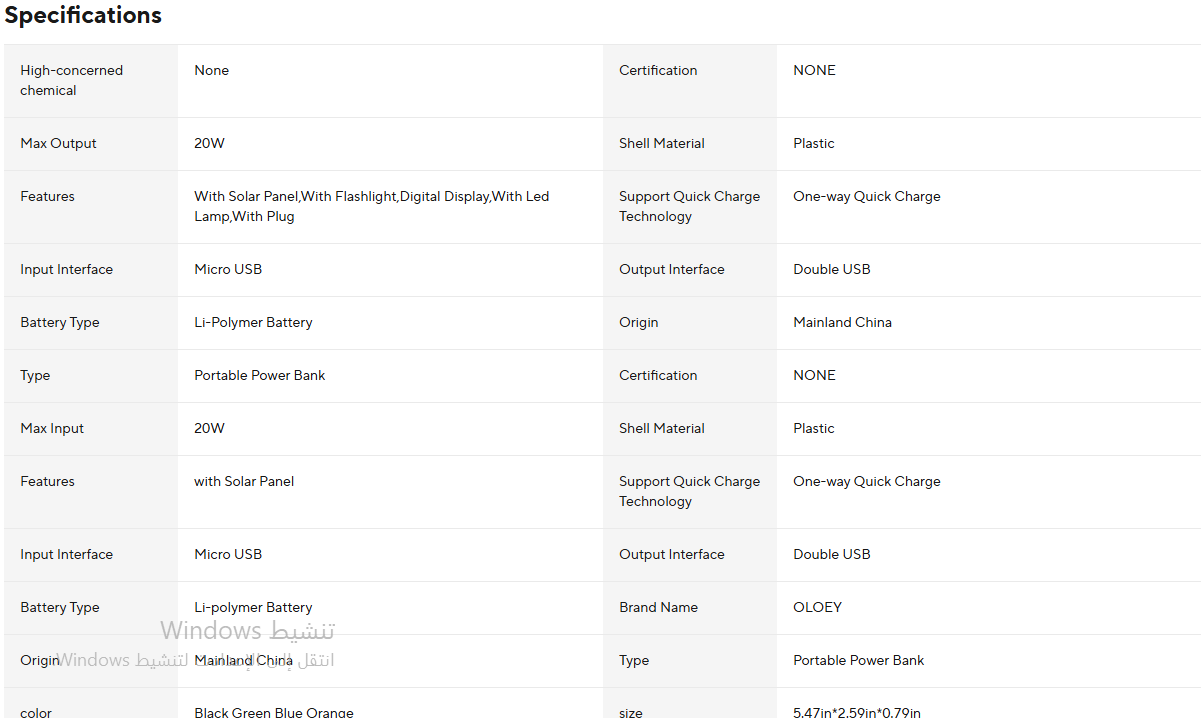Click the color label at the bottom
1201x718 pixels.
(x=36, y=712)
